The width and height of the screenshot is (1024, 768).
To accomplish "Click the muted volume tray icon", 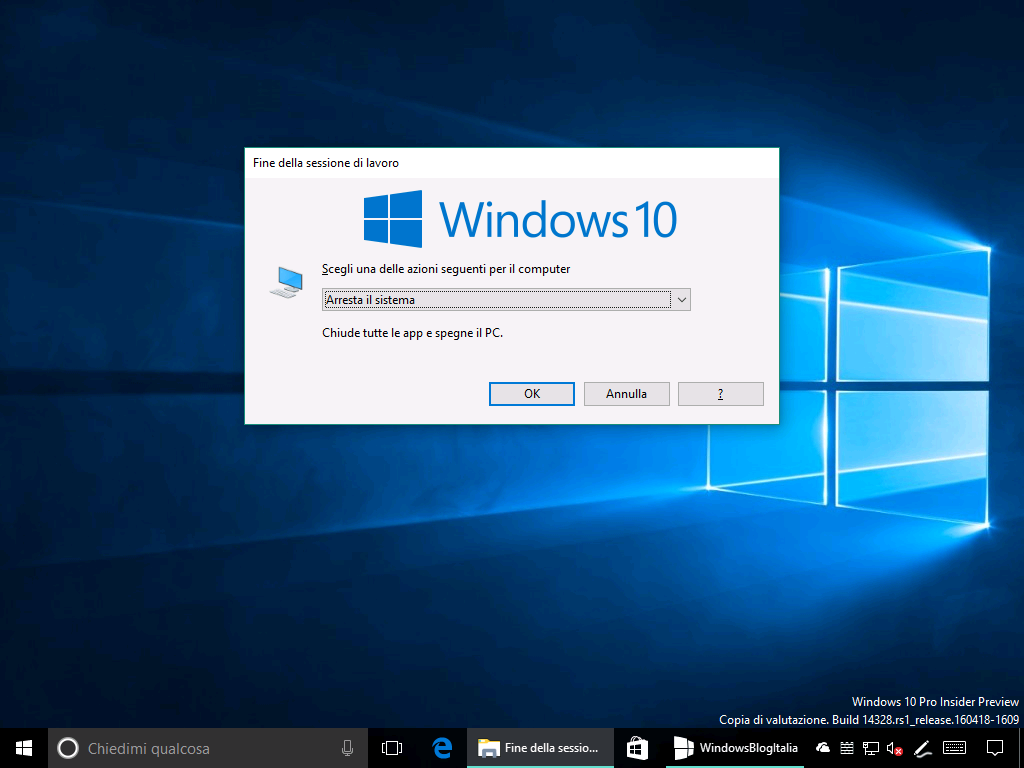I will click(x=895, y=748).
